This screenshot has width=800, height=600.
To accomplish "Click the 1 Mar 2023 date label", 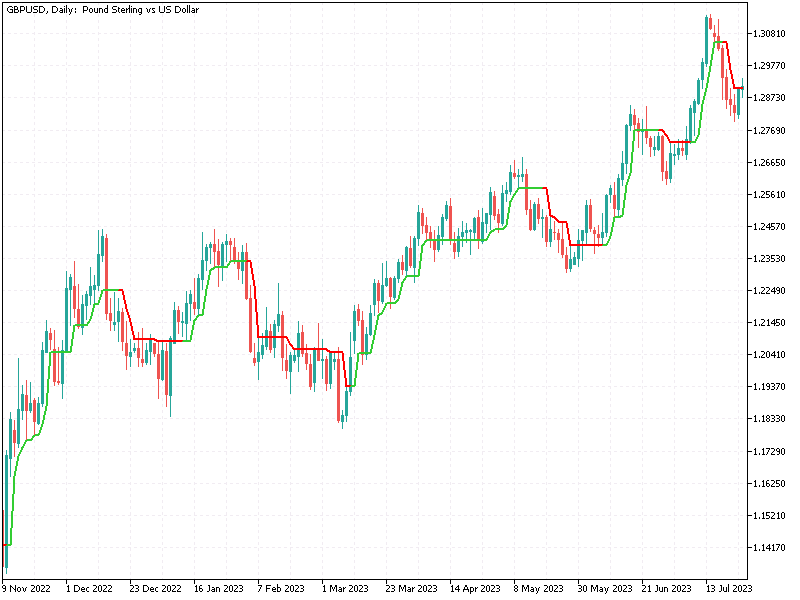I will click(345, 589).
